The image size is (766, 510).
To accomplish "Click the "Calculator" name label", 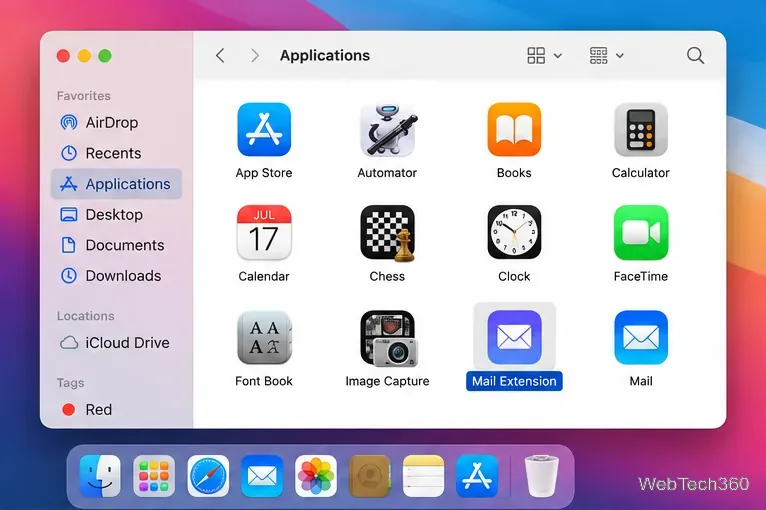I will [x=640, y=173].
